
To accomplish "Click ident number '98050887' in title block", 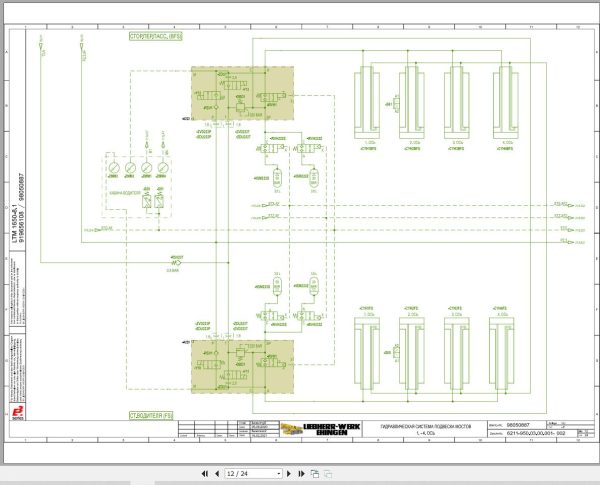I will [518, 425].
